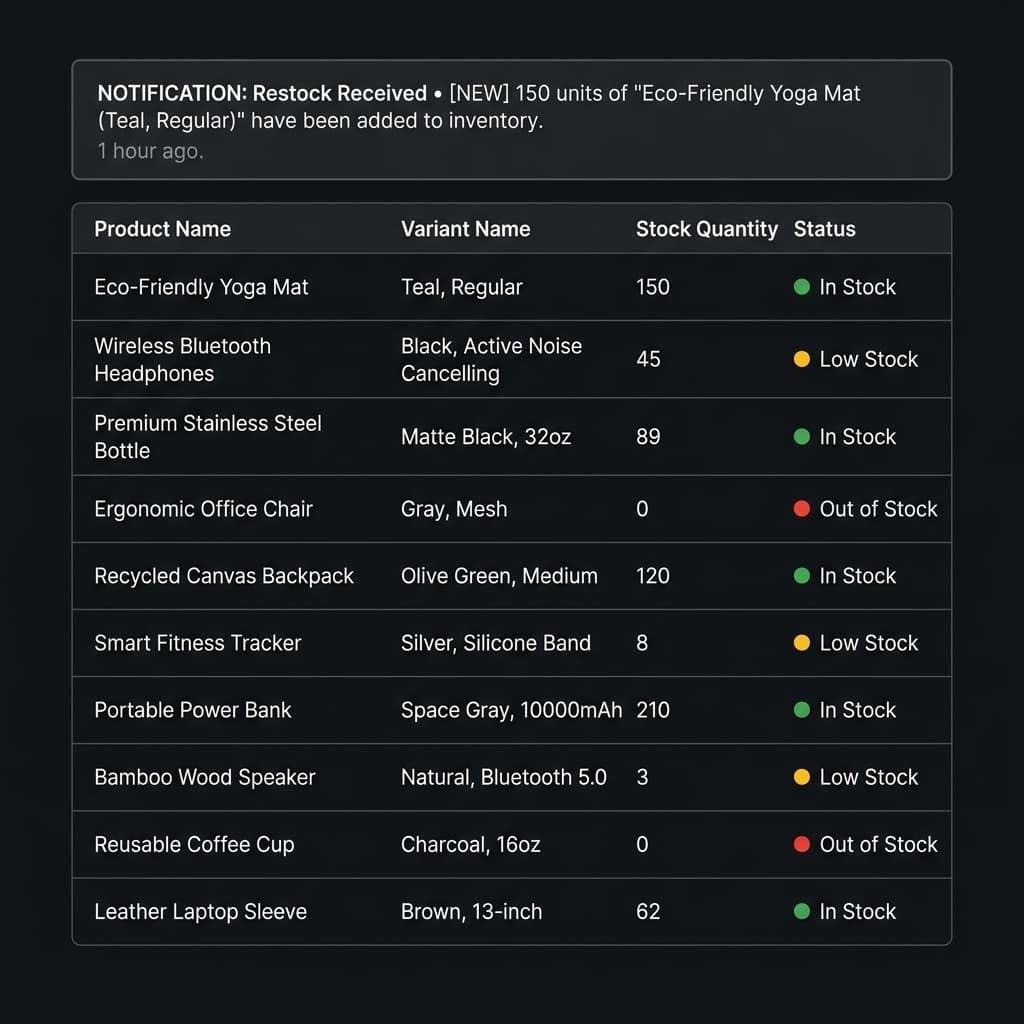Click the yellow dot for Bamboo Wood Speaker
The image size is (1024, 1024).
[801, 777]
